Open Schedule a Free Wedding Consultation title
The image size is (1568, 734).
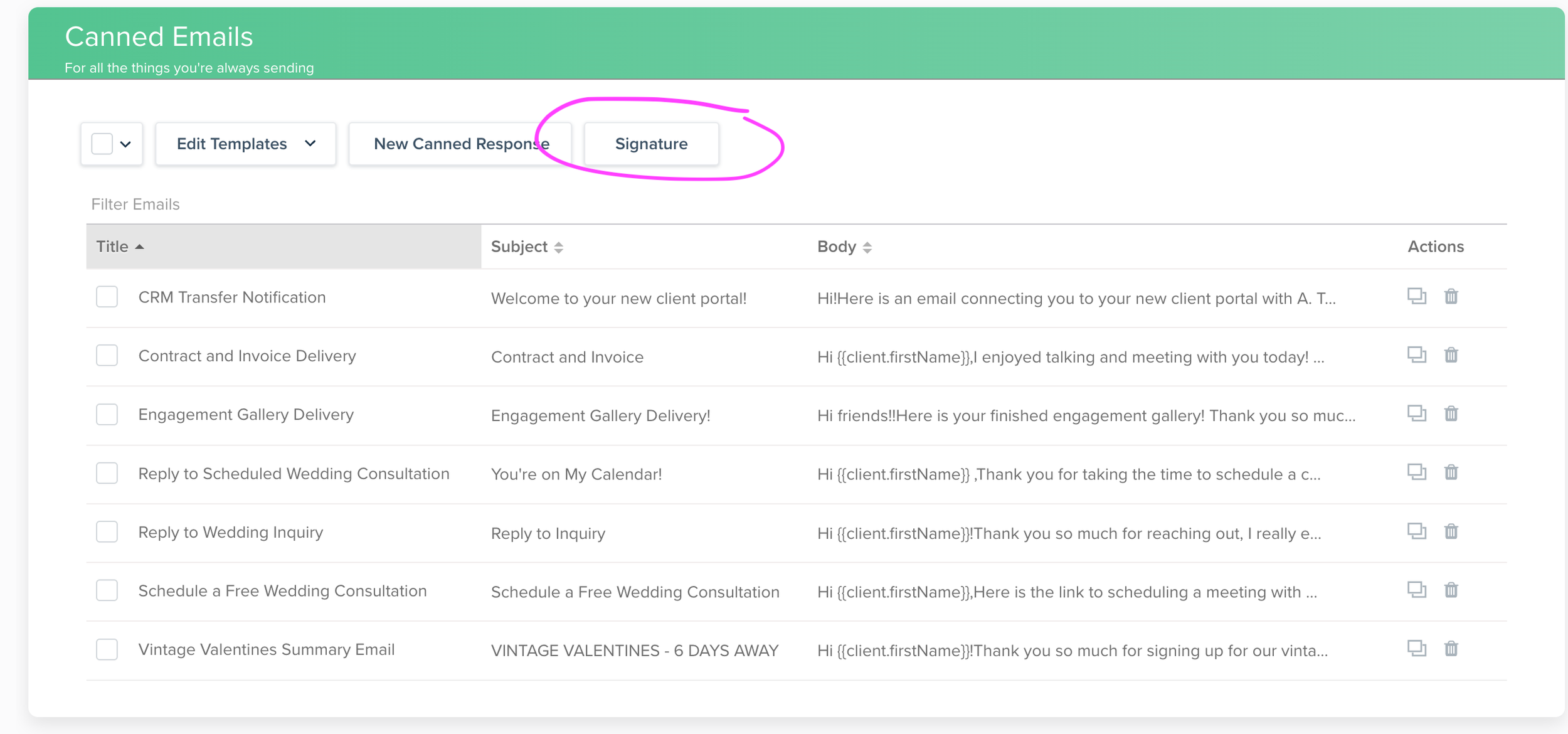(282, 591)
